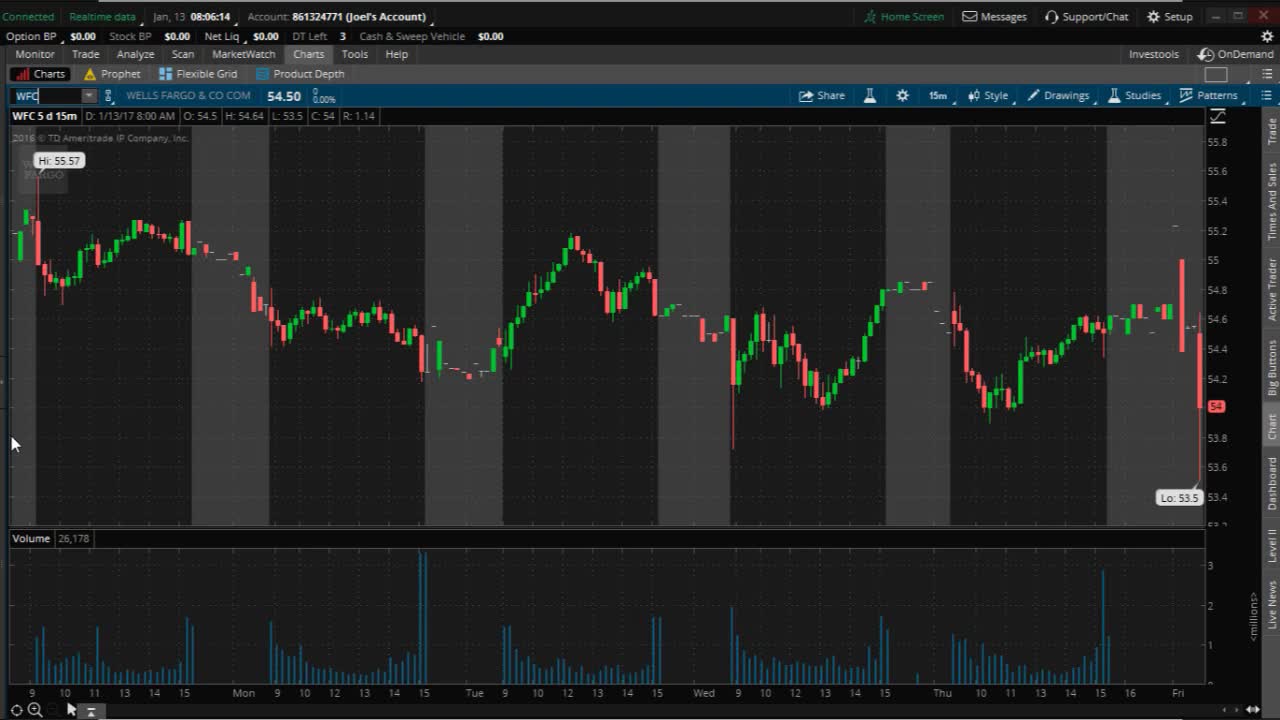Launch OnDemand mode
The width and height of the screenshot is (1280, 720).
pos(1237,54)
